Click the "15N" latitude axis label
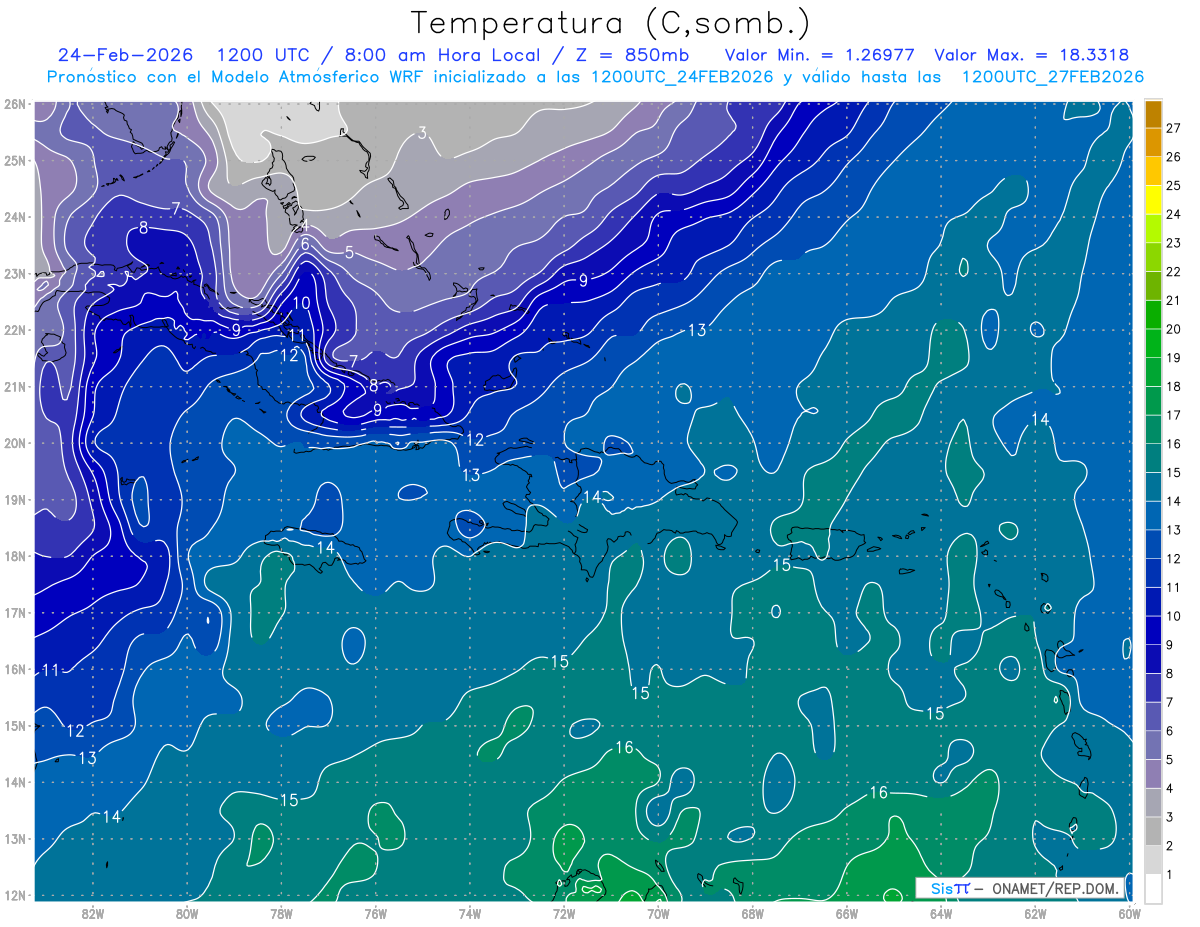The image size is (1200, 927). pos(14,725)
